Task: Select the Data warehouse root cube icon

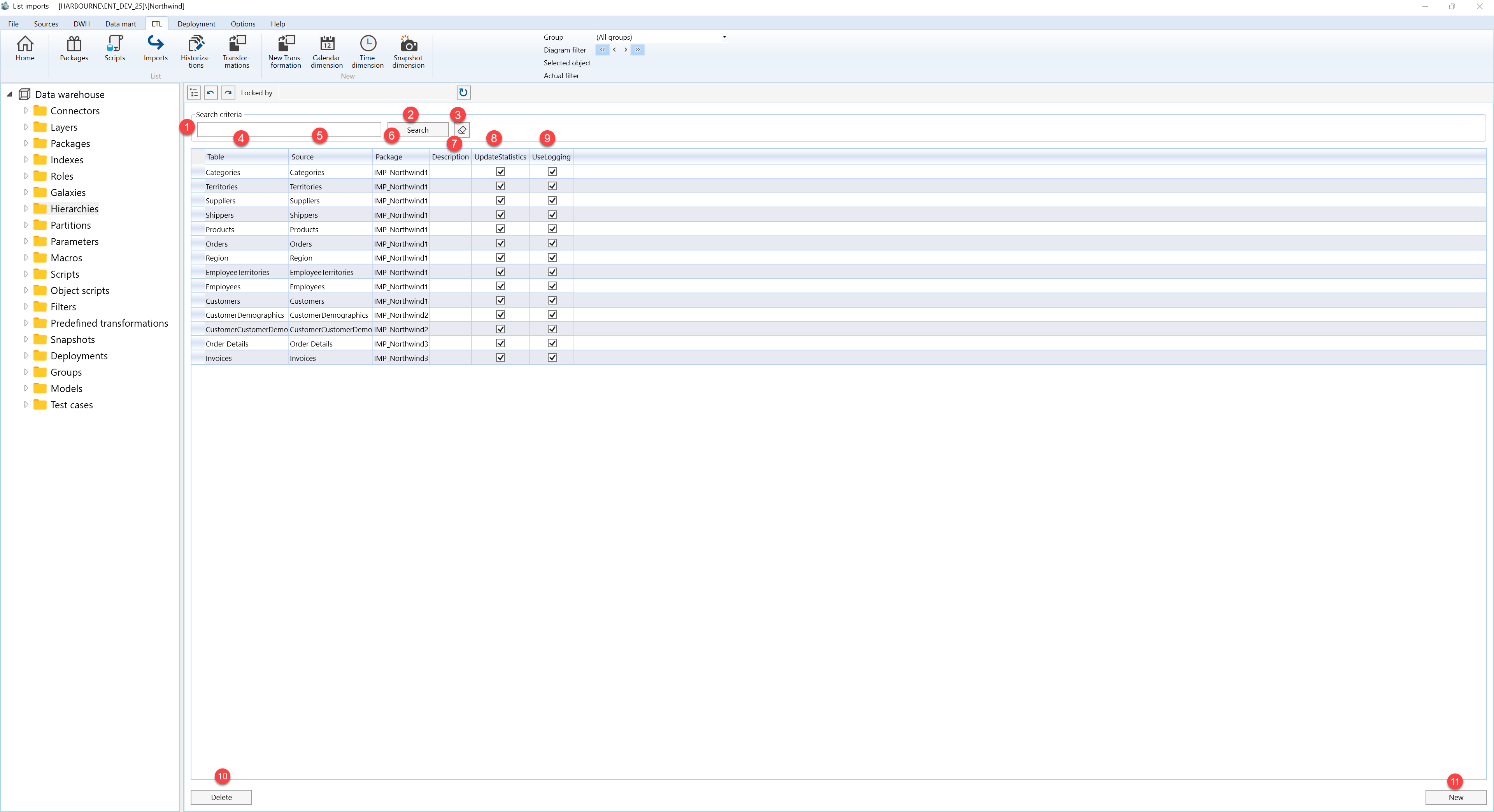Action: tap(25, 94)
